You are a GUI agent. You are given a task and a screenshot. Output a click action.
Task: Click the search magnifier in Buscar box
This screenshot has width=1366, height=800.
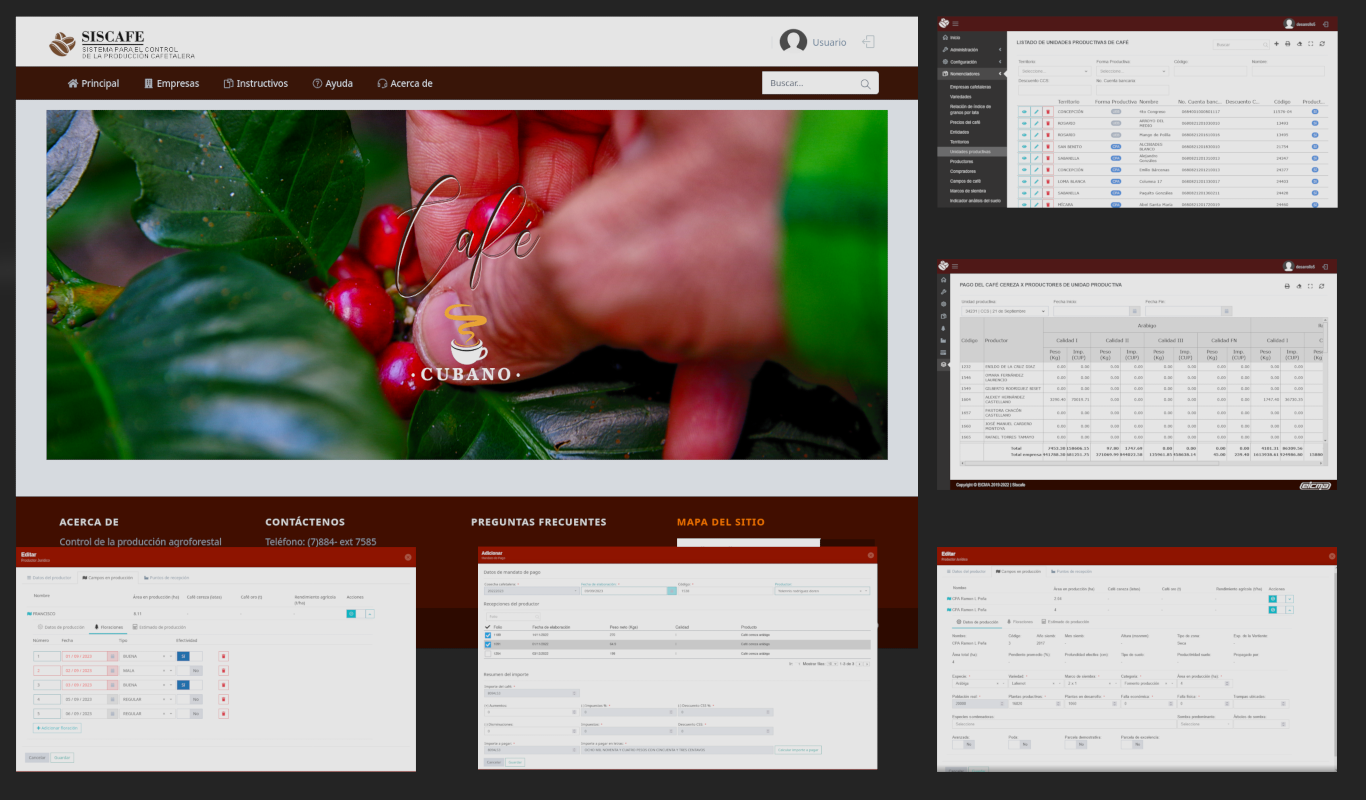point(866,84)
